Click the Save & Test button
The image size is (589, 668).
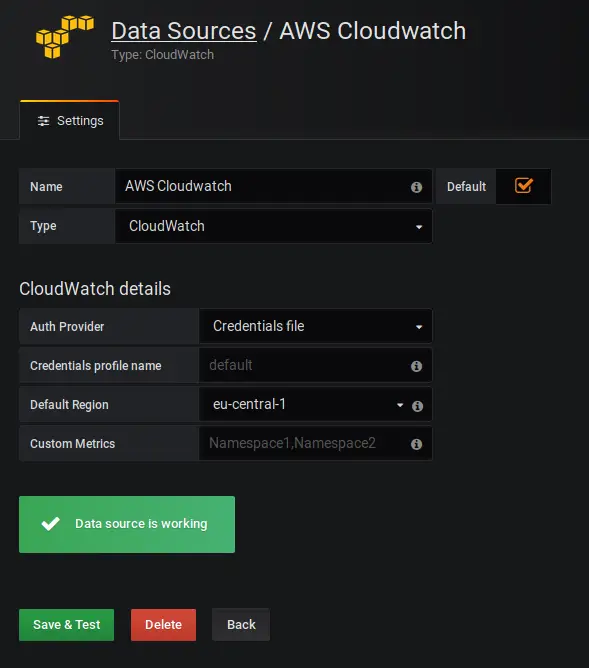66,625
